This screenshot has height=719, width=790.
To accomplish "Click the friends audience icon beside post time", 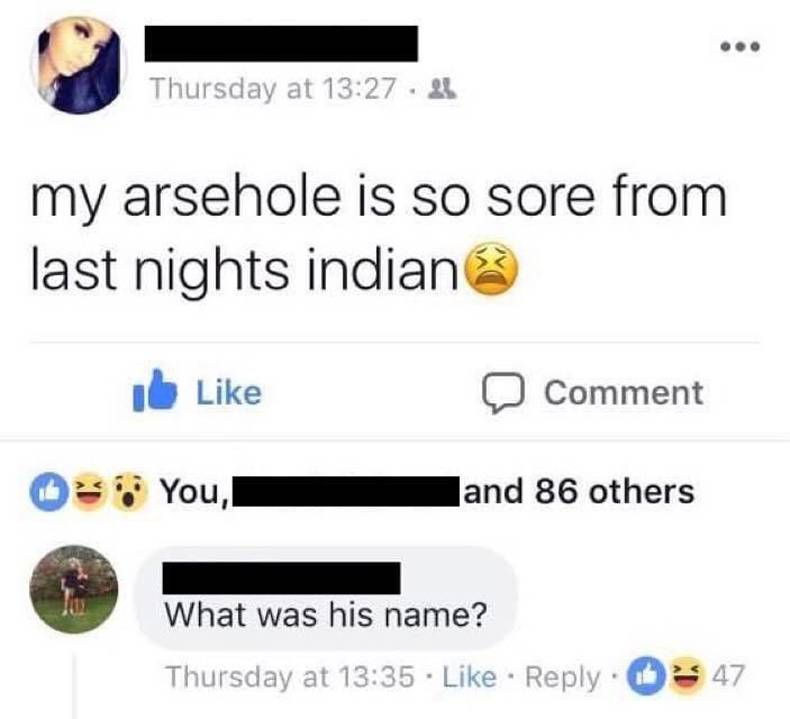I will coord(442,89).
